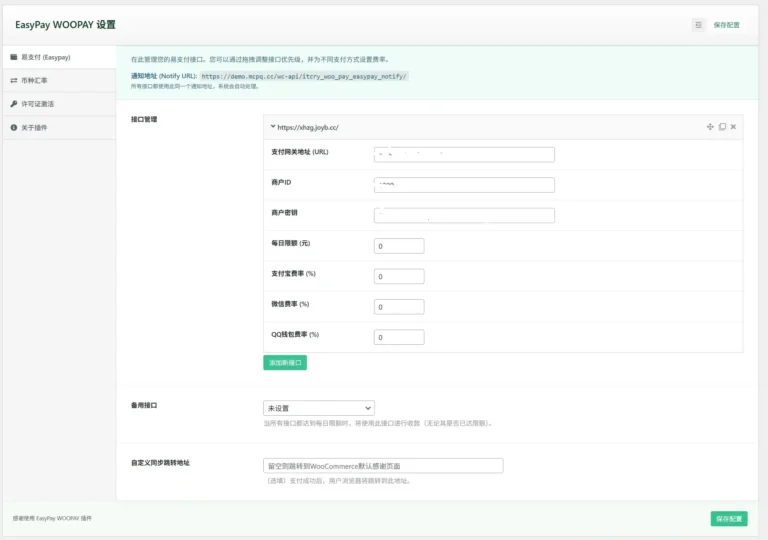Click the list icon beside top 保存配置
The height and width of the screenshot is (540, 768).
(x=698, y=25)
